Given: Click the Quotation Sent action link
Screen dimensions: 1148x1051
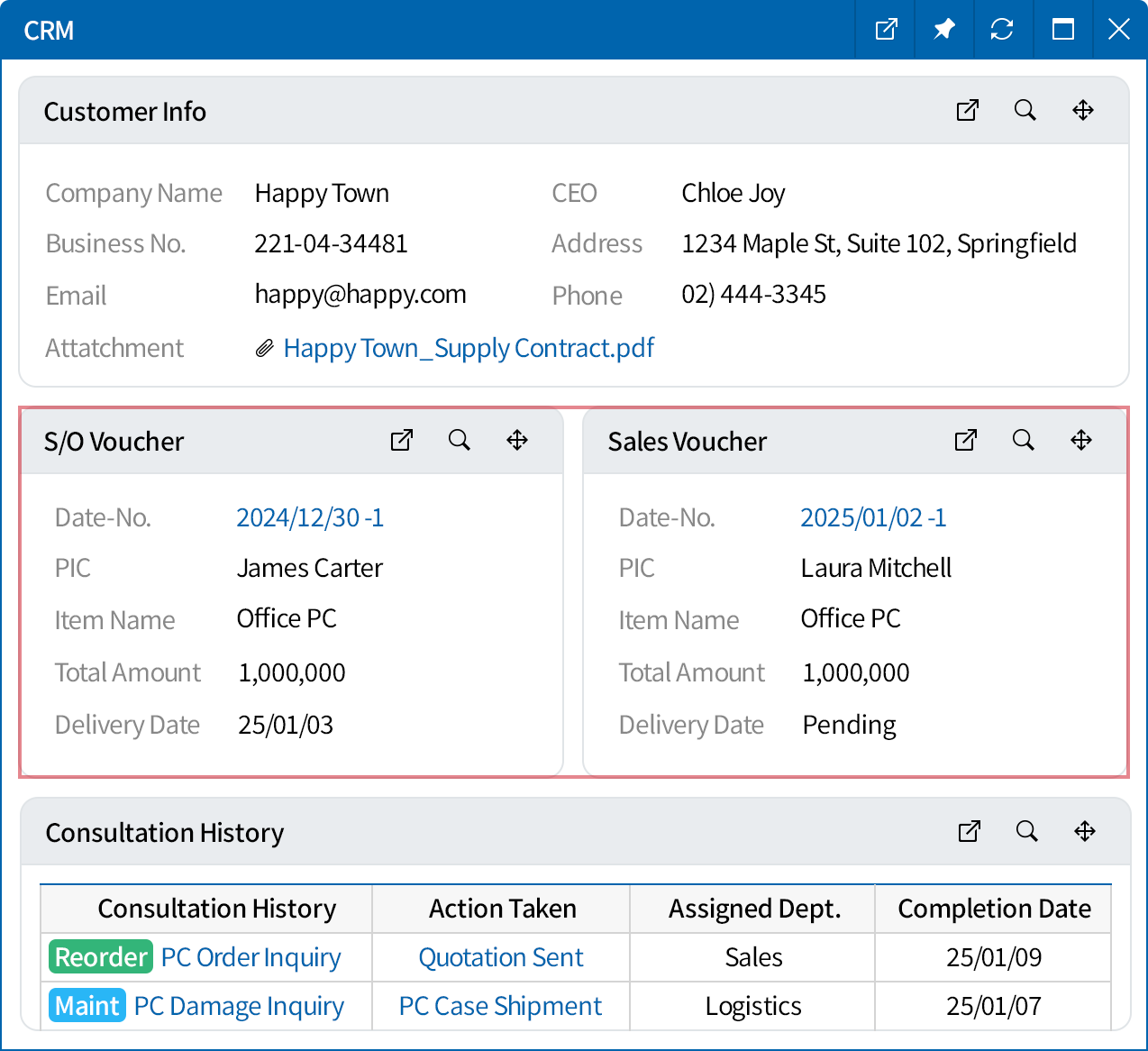Looking at the screenshot, I should (x=501, y=958).
